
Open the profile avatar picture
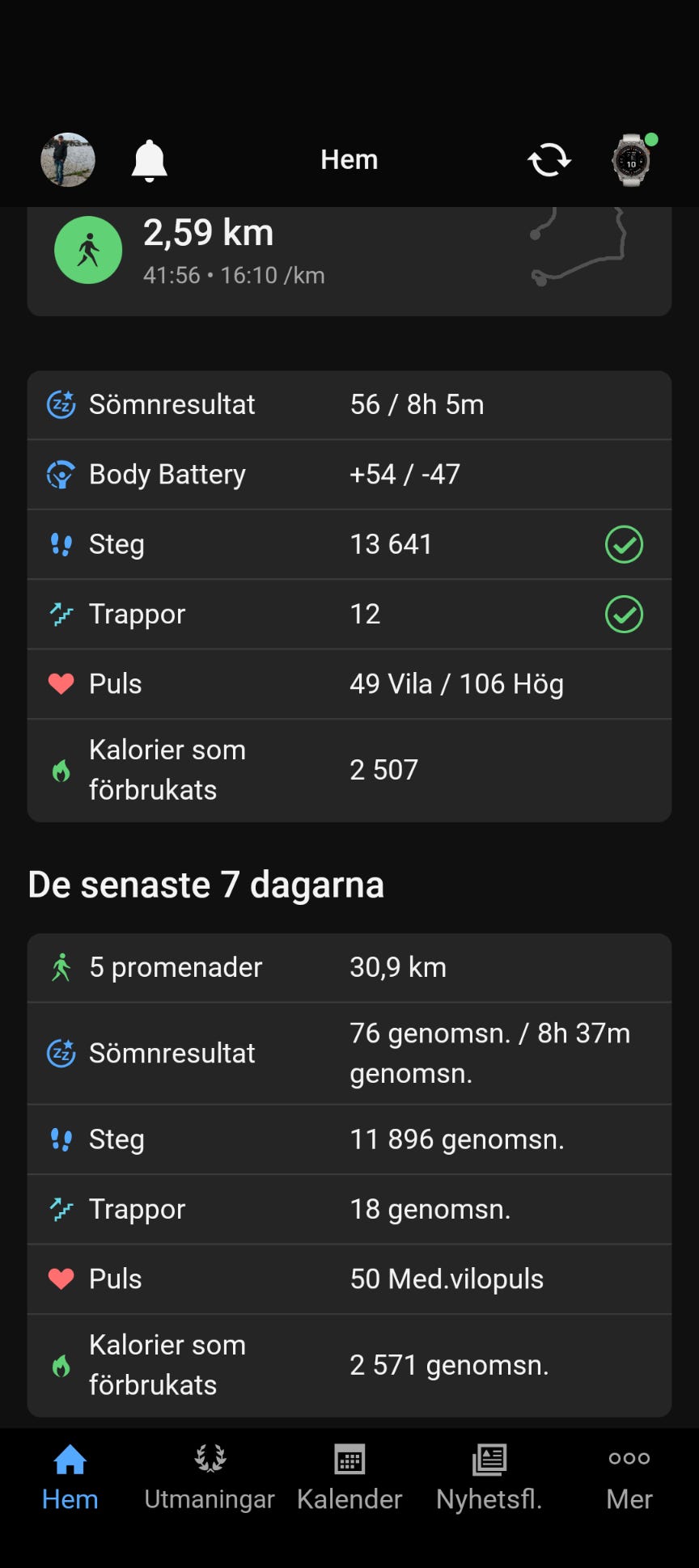click(x=68, y=160)
